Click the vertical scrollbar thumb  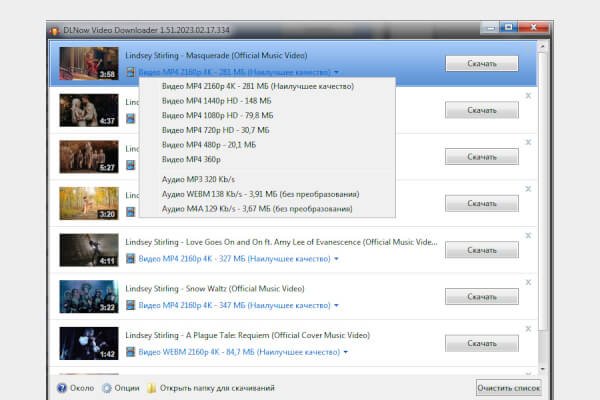coord(542,191)
